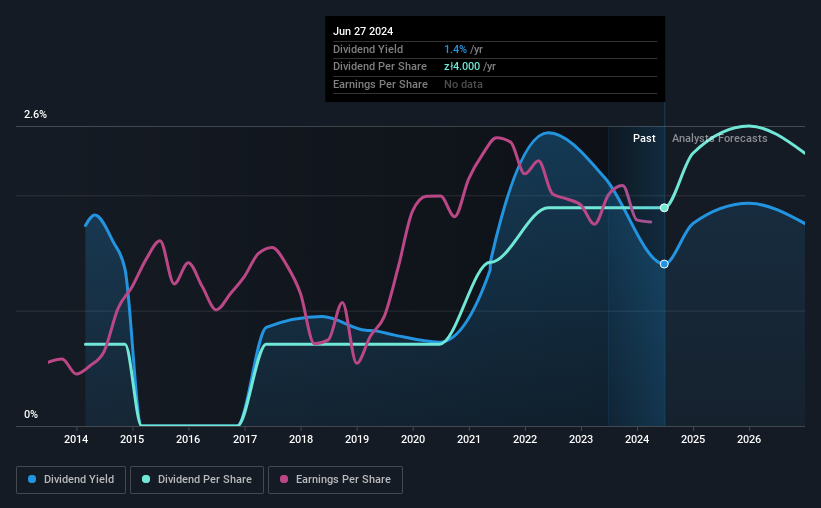Click the 2023 x-axis label
The width and height of the screenshot is (821, 508).
click(581, 439)
